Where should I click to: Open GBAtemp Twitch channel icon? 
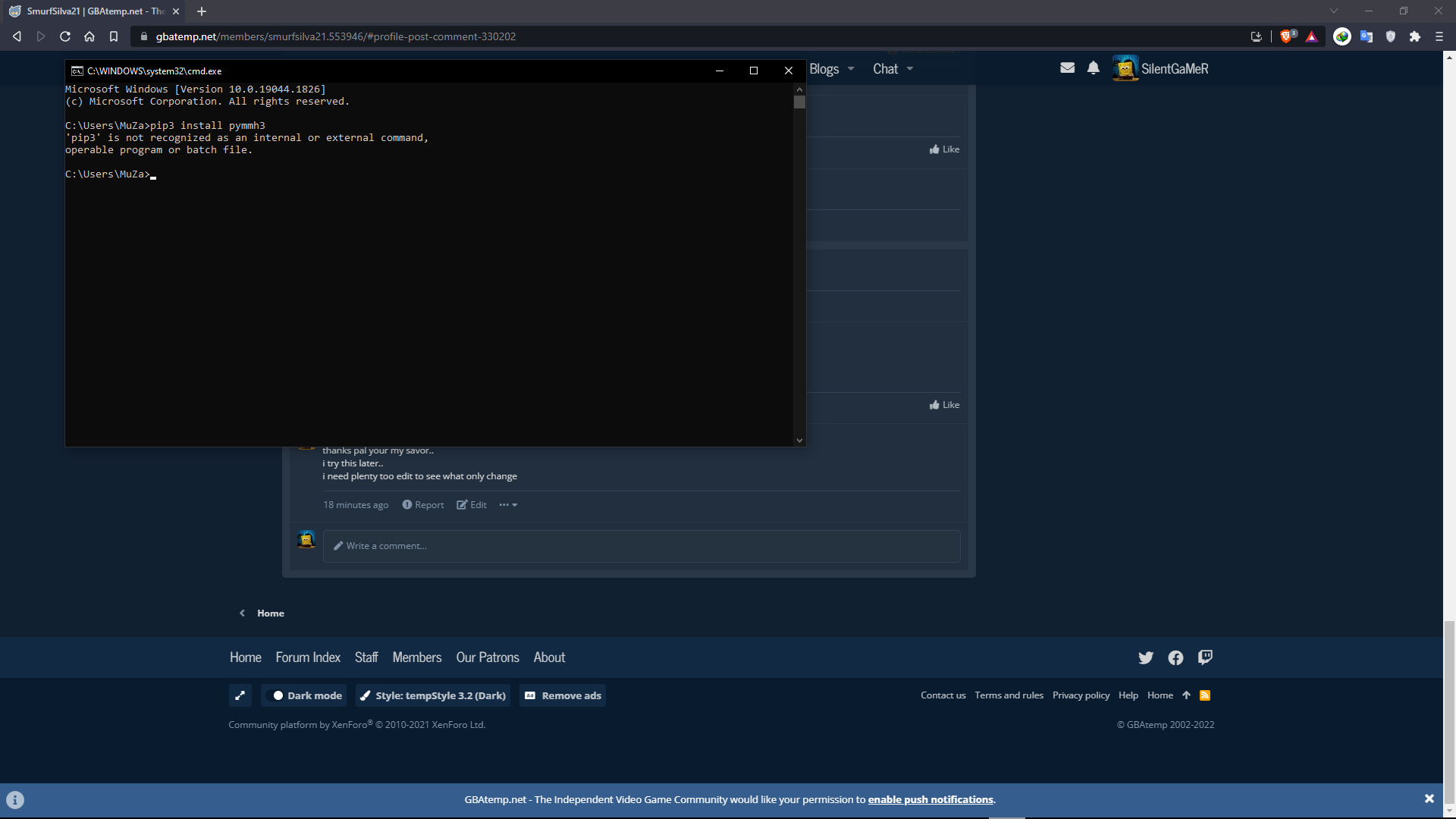1205,657
